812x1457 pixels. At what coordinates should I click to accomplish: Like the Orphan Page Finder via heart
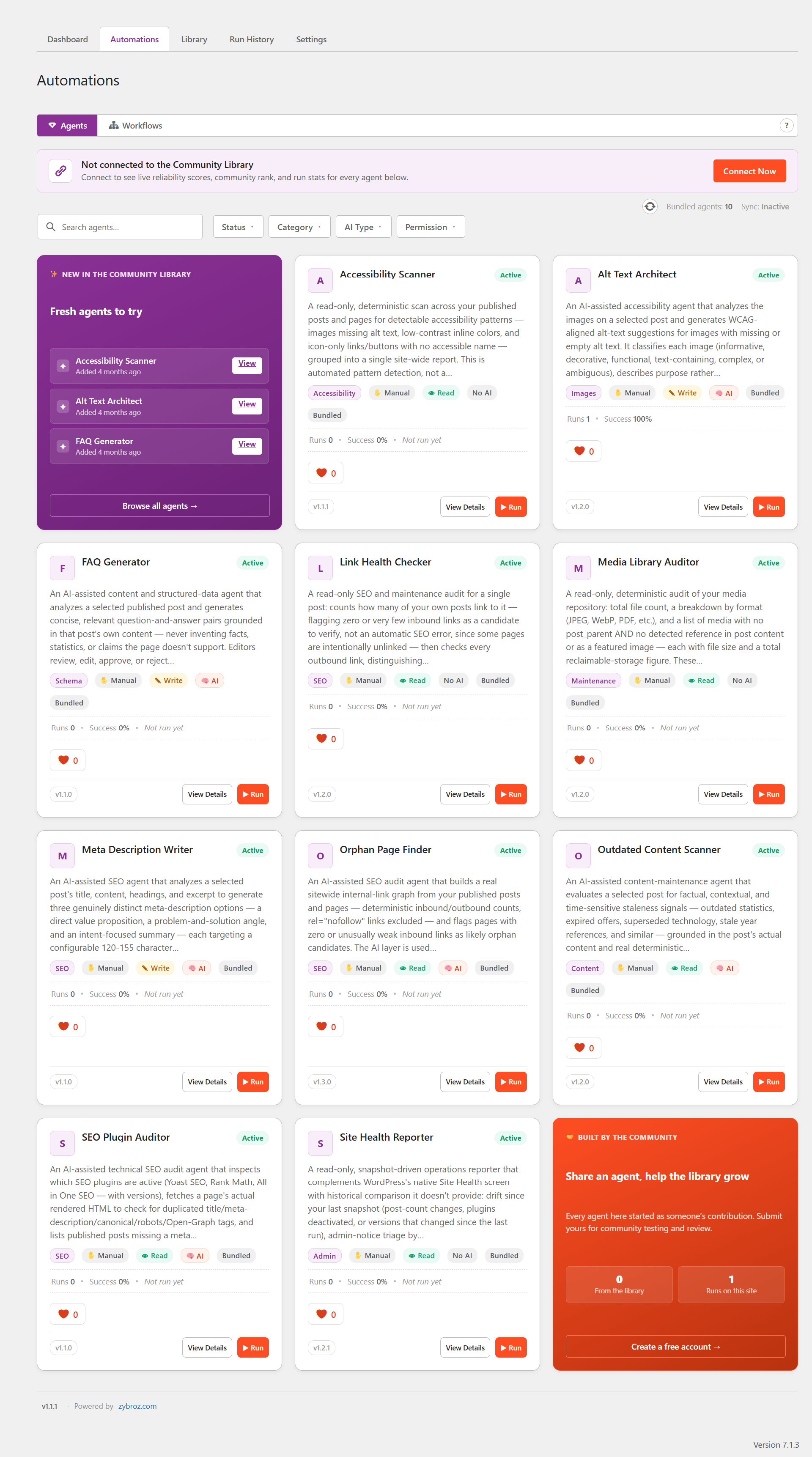[326, 1026]
